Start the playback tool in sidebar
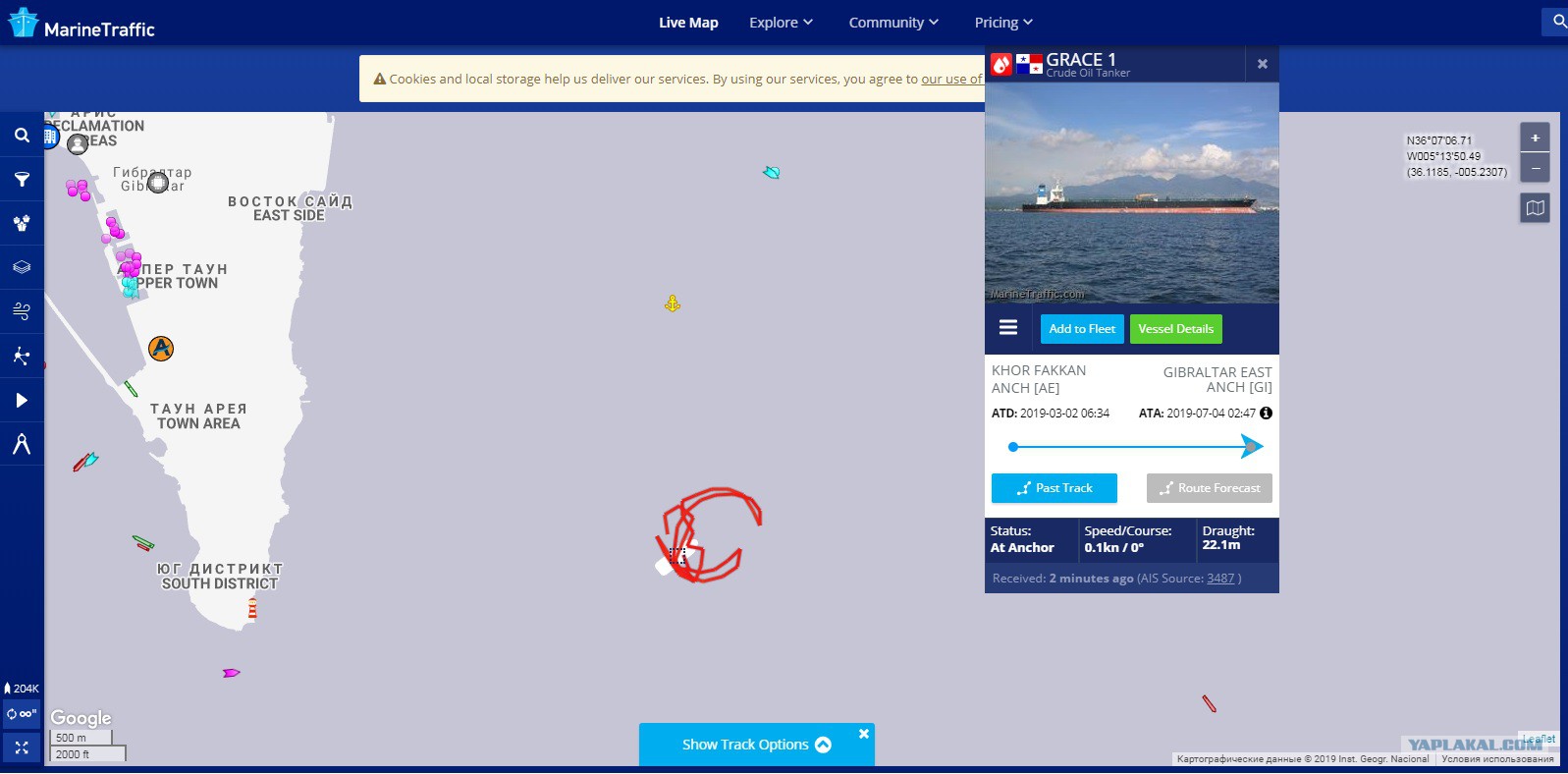This screenshot has width=1568, height=774. click(22, 400)
